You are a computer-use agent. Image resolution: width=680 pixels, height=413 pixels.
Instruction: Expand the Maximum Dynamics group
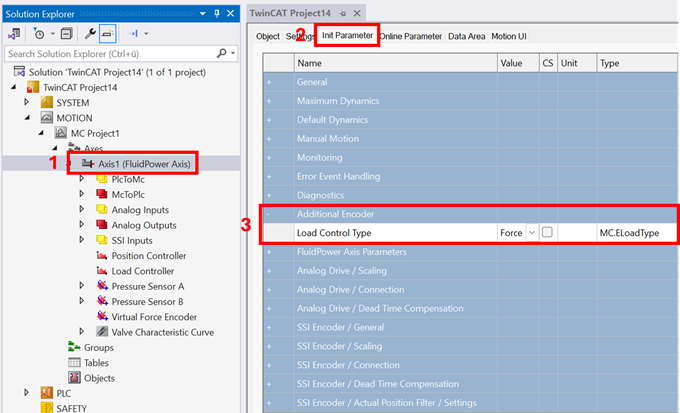click(x=269, y=101)
